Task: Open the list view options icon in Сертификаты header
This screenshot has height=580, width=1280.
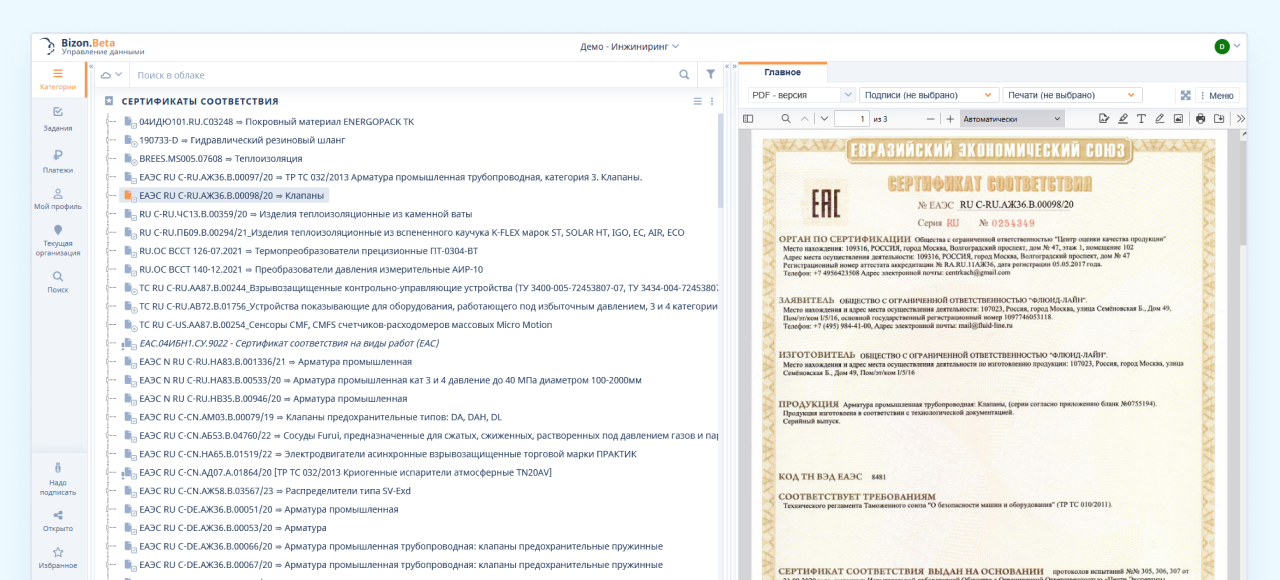Action: pos(698,101)
